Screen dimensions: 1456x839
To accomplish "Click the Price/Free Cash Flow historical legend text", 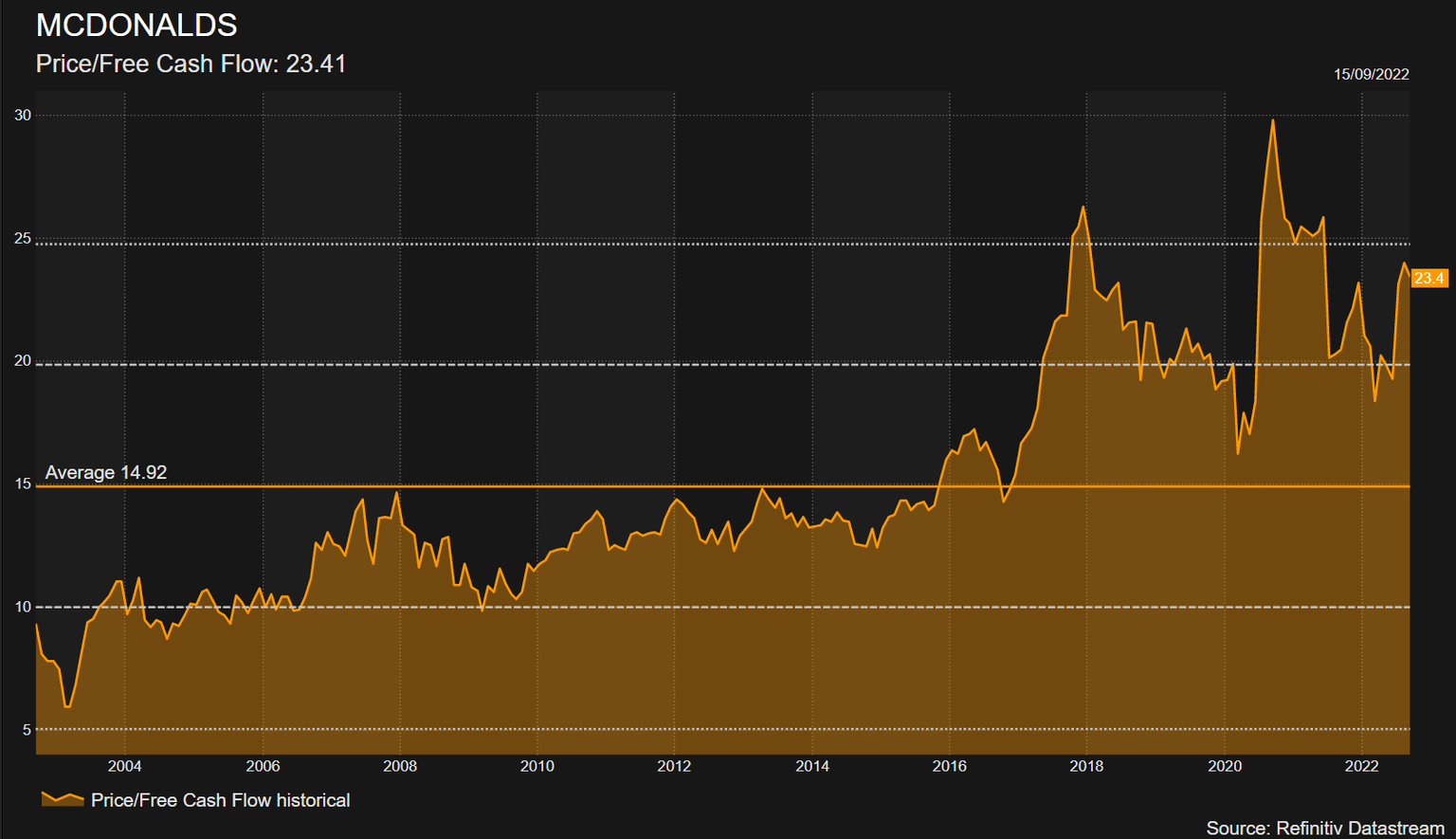I will (x=221, y=800).
